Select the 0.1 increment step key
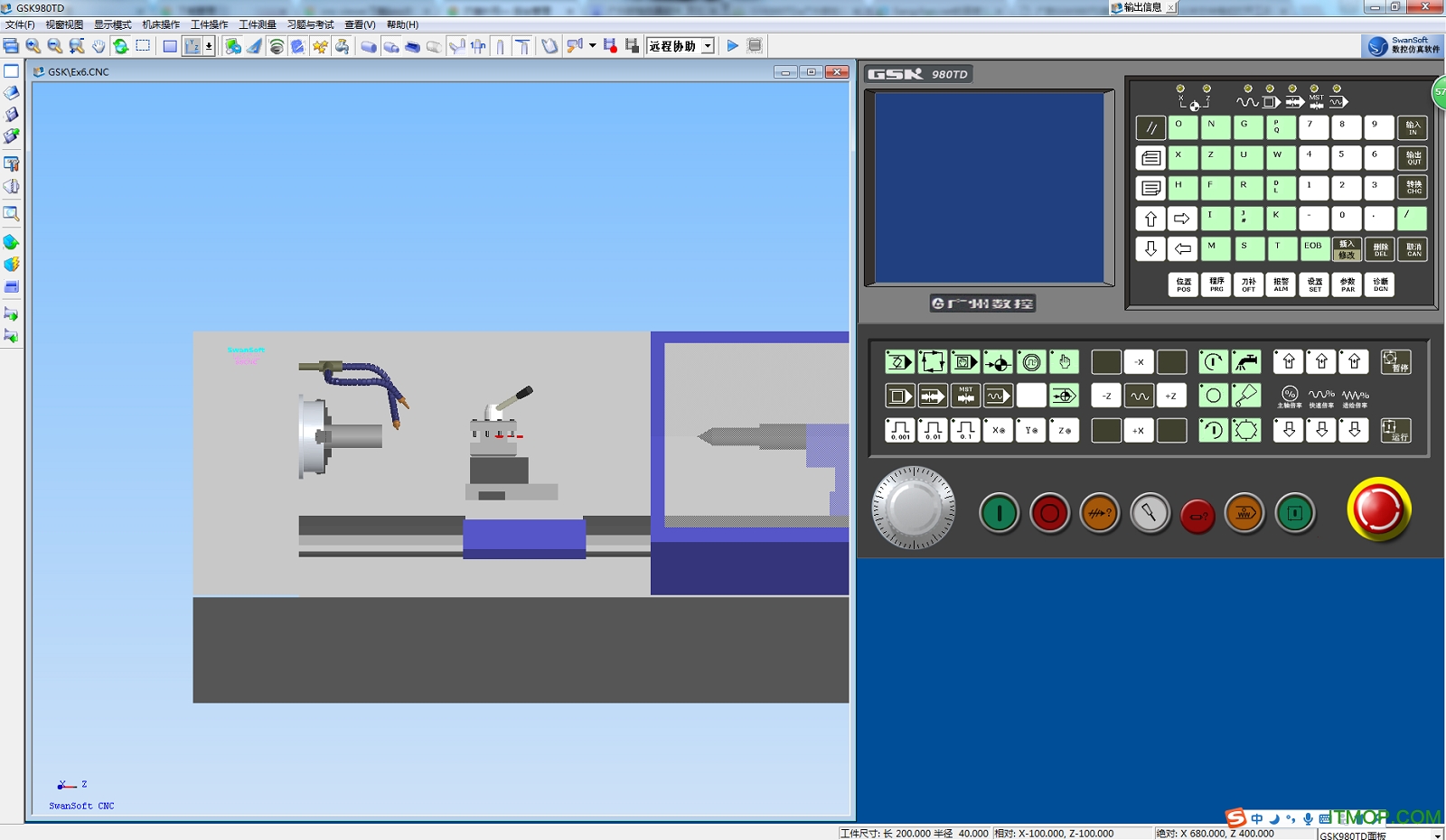The width and height of the screenshot is (1446, 840). (965, 430)
